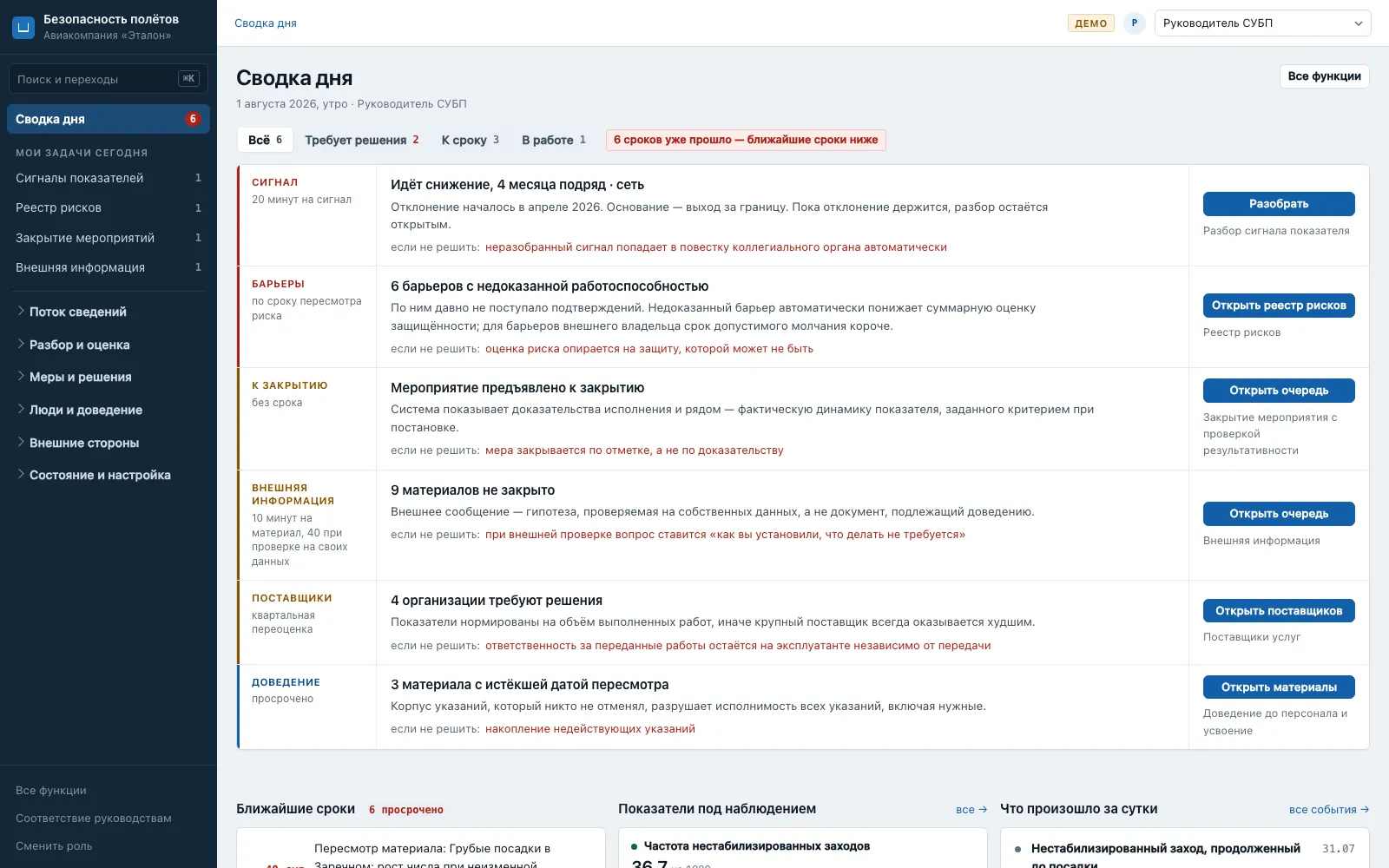Image resolution: width=1389 pixels, height=868 pixels.
Task: Click Соответствие руководствам link
Action: [94, 819]
